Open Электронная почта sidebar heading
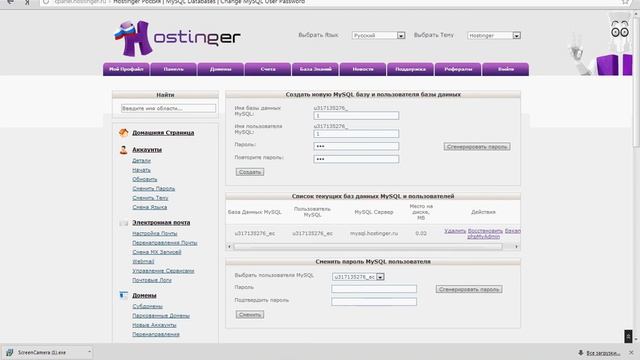 [x=161, y=223]
